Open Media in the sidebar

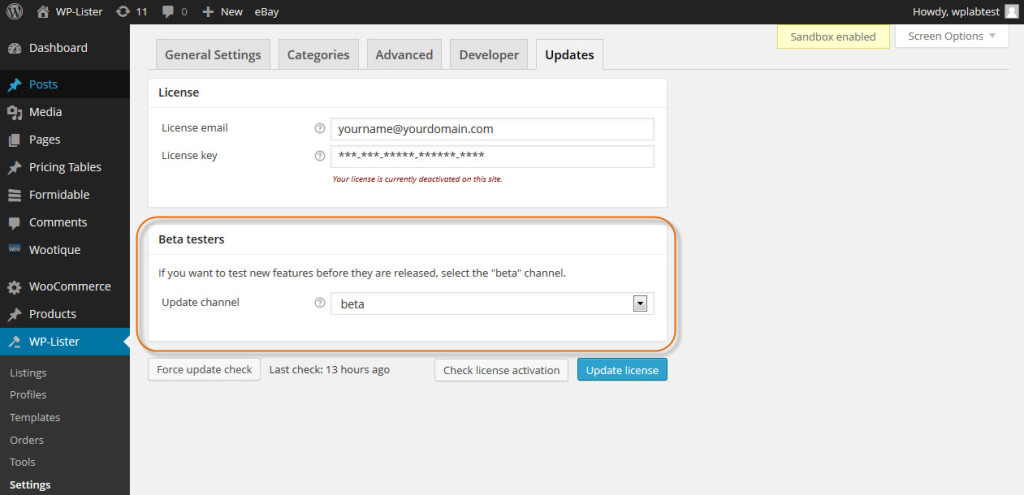(x=46, y=112)
